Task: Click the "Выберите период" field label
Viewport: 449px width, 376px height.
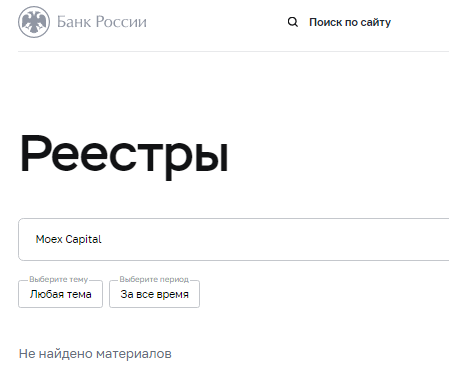Action: (154, 279)
